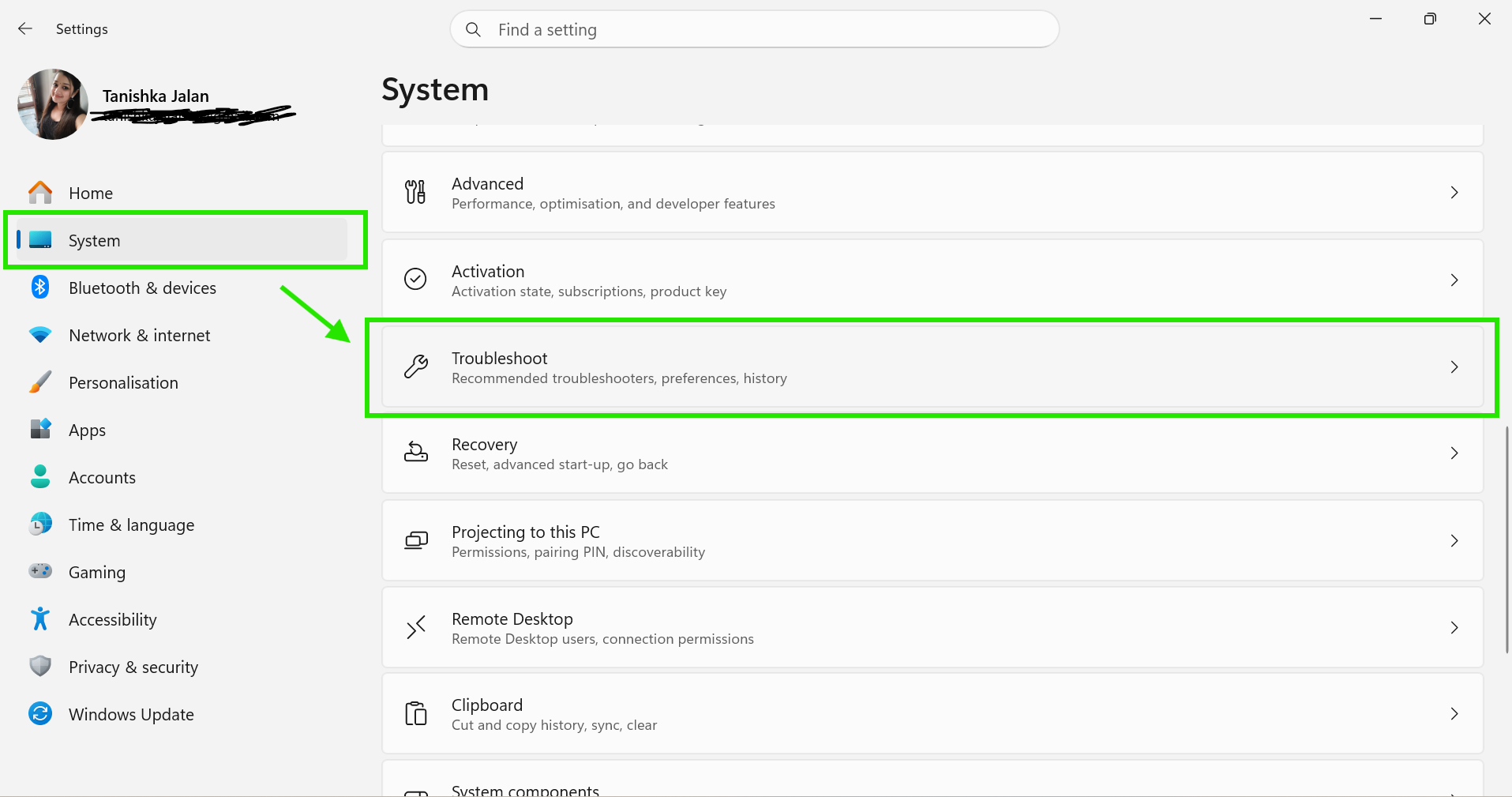1512x797 pixels.
Task: Open Clipboard settings
Action: [x=932, y=713]
